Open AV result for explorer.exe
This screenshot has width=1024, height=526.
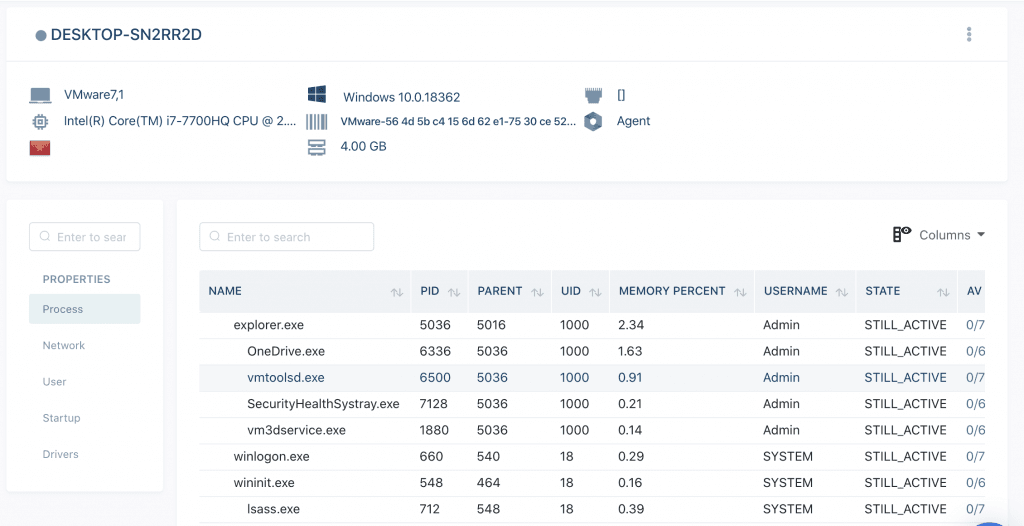pos(975,325)
